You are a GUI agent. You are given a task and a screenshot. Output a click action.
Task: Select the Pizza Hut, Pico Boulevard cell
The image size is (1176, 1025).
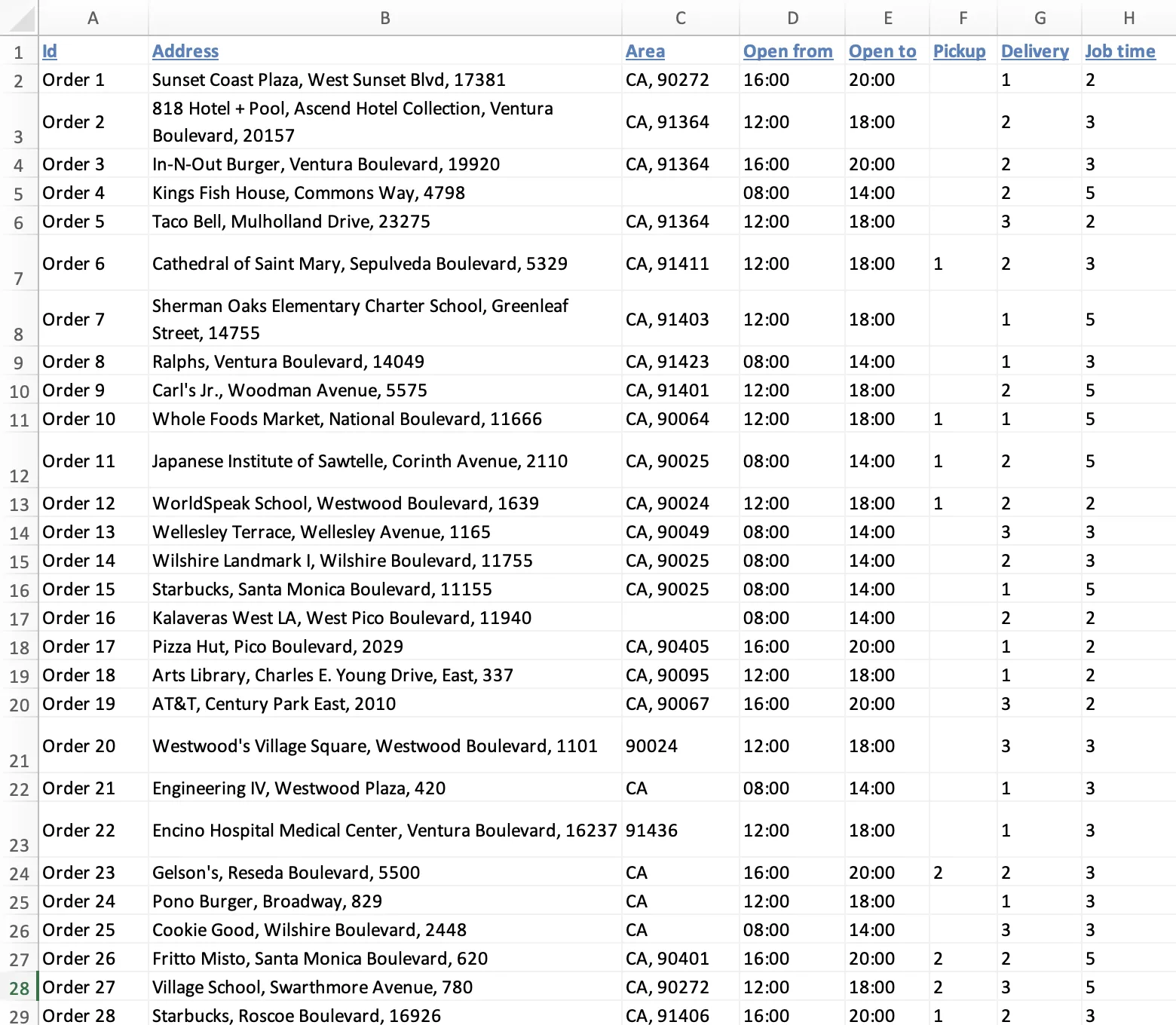384,647
